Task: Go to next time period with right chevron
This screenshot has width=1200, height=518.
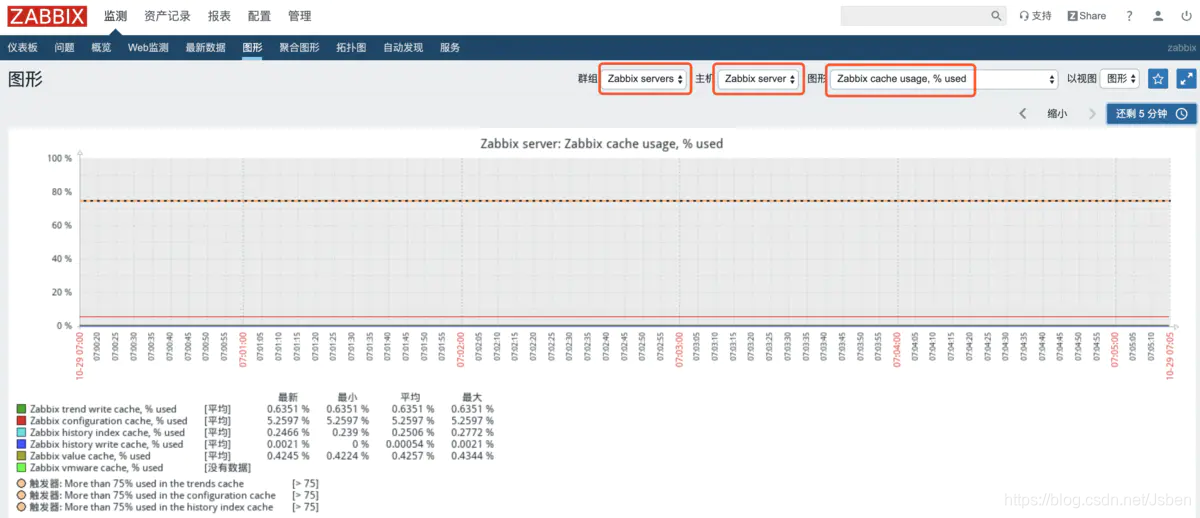Action: [1092, 114]
